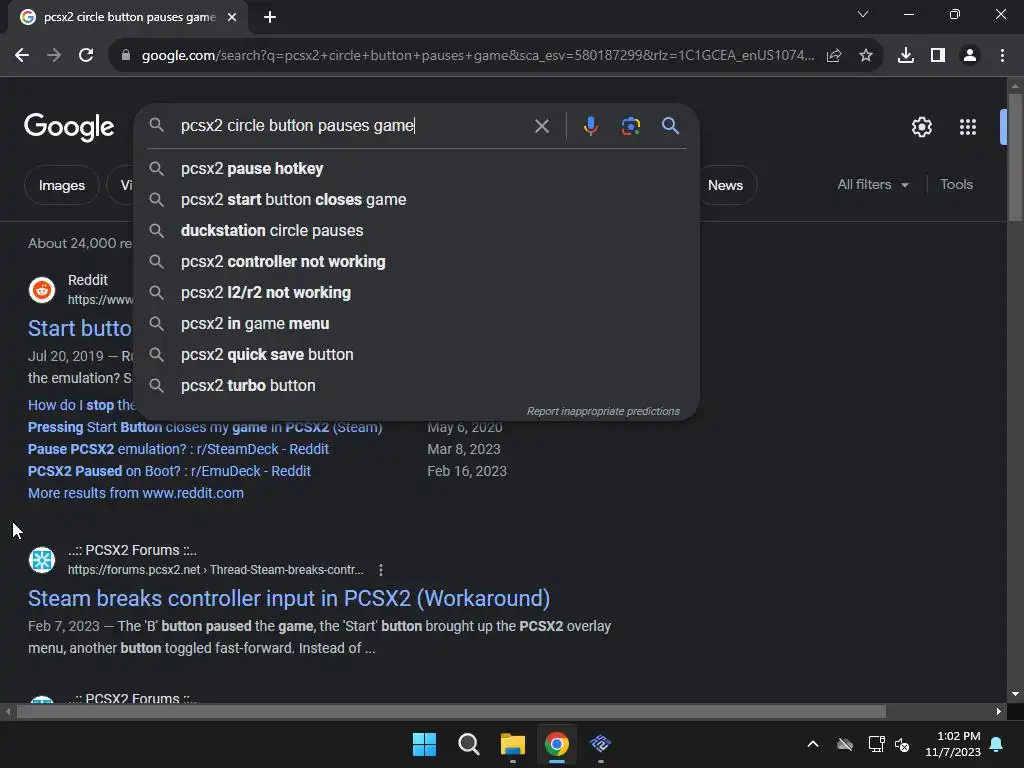1024x768 pixels.
Task: Open the share page icon in address bar
Action: 834,56
